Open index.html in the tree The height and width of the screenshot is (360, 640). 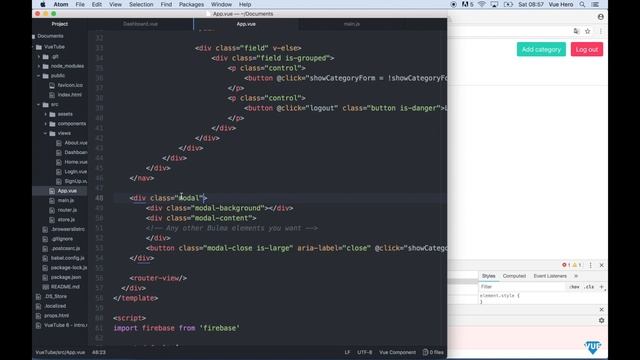[69, 95]
